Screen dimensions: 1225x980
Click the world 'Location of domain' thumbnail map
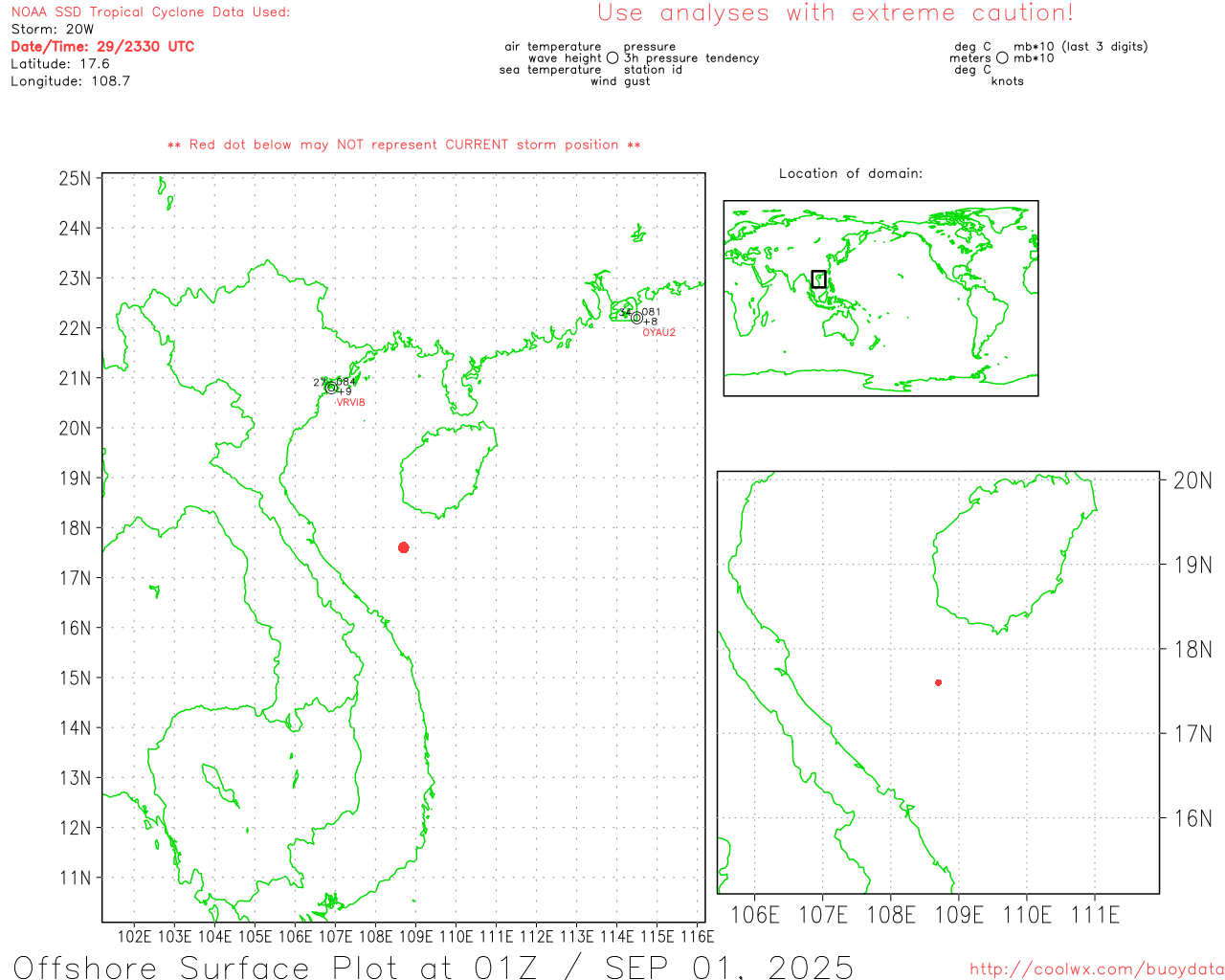point(880,299)
